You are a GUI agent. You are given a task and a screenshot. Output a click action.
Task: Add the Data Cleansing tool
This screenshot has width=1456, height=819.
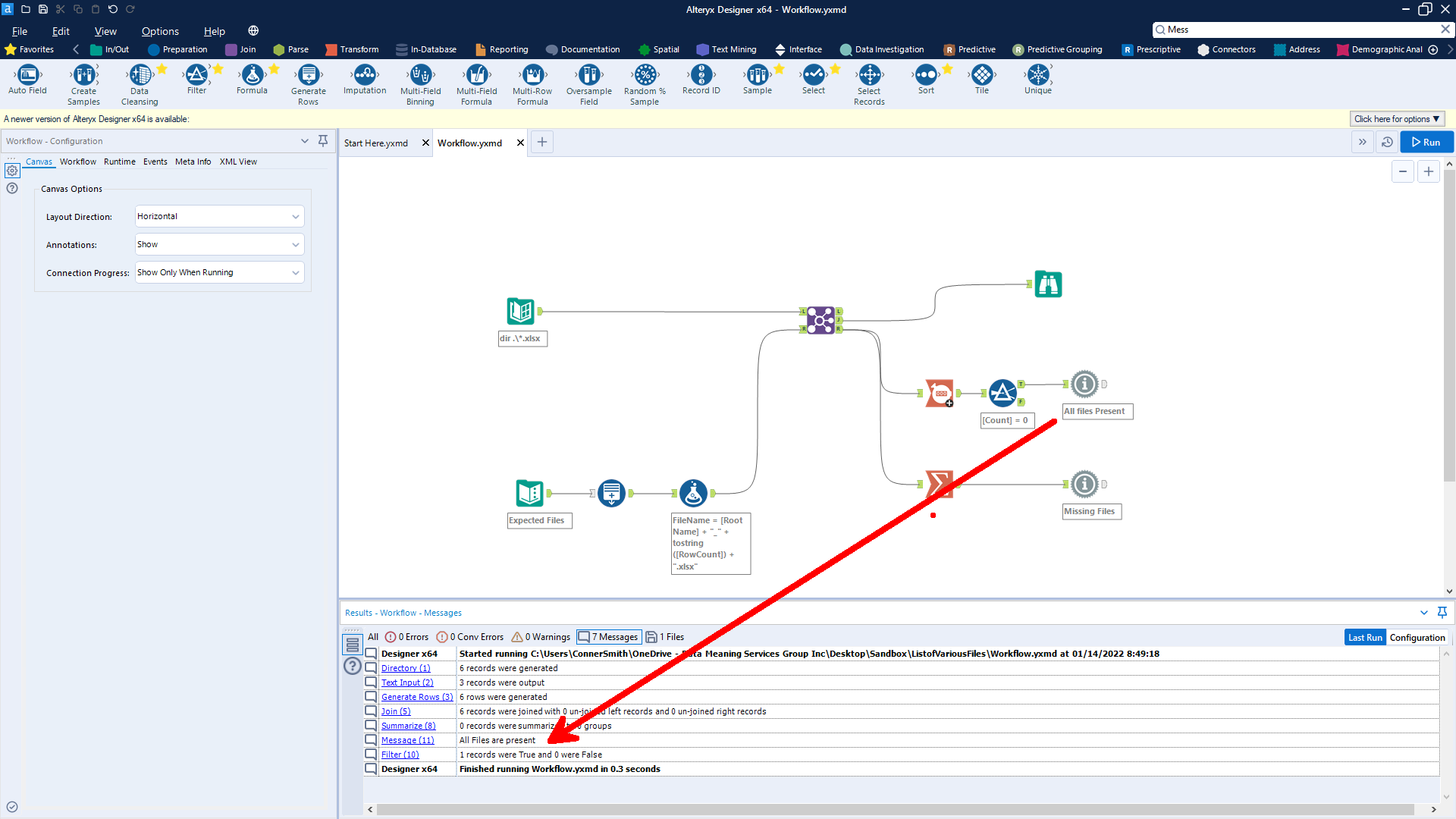[140, 77]
